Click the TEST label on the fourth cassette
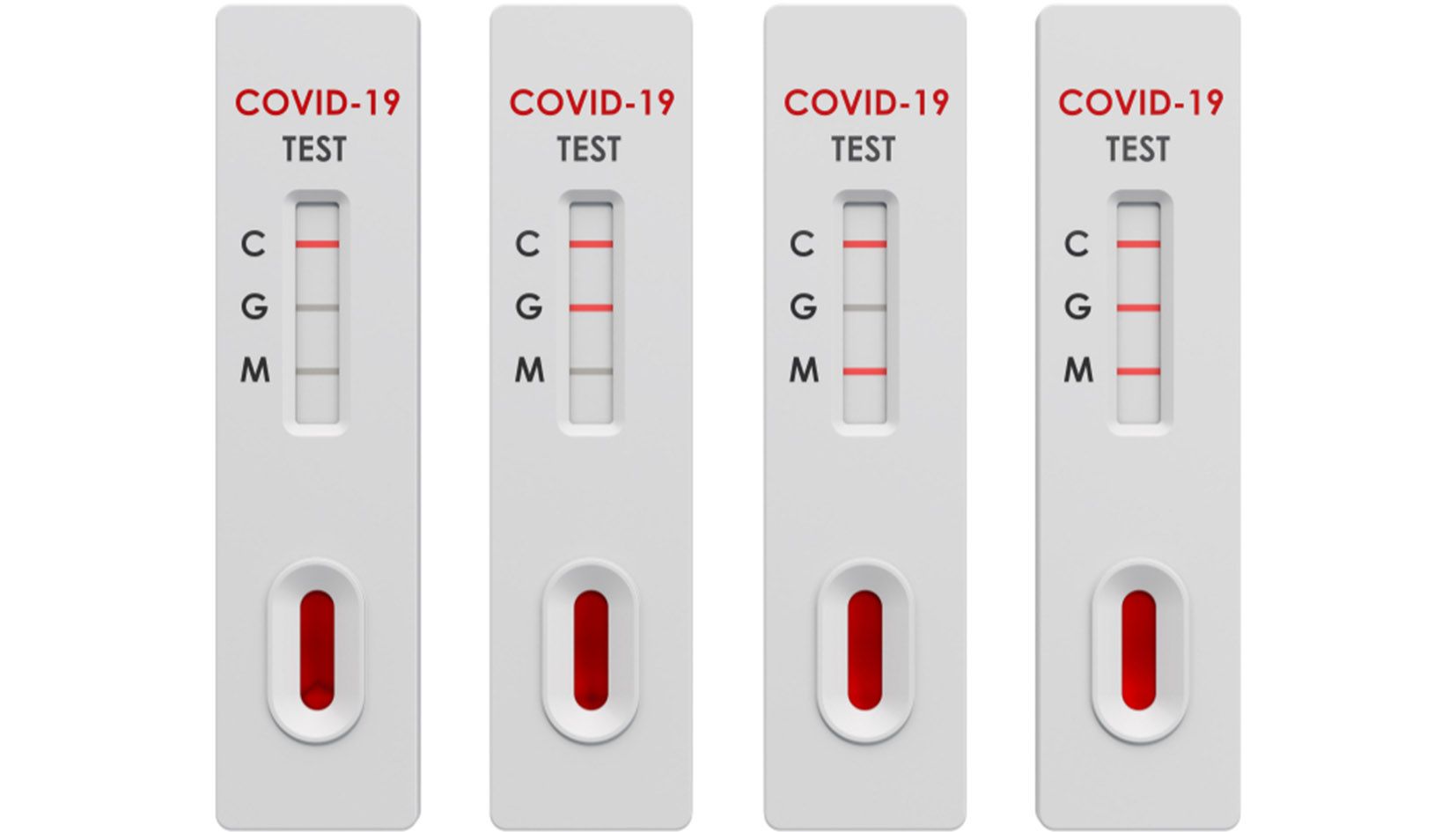The height and width of the screenshot is (832, 1456). (1137, 150)
